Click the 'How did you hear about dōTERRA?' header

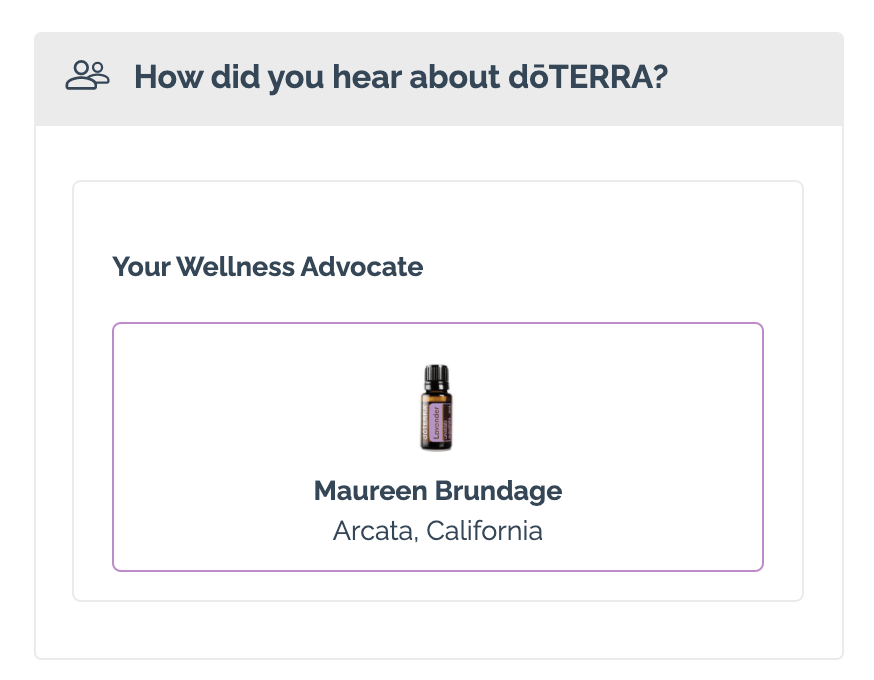point(401,76)
